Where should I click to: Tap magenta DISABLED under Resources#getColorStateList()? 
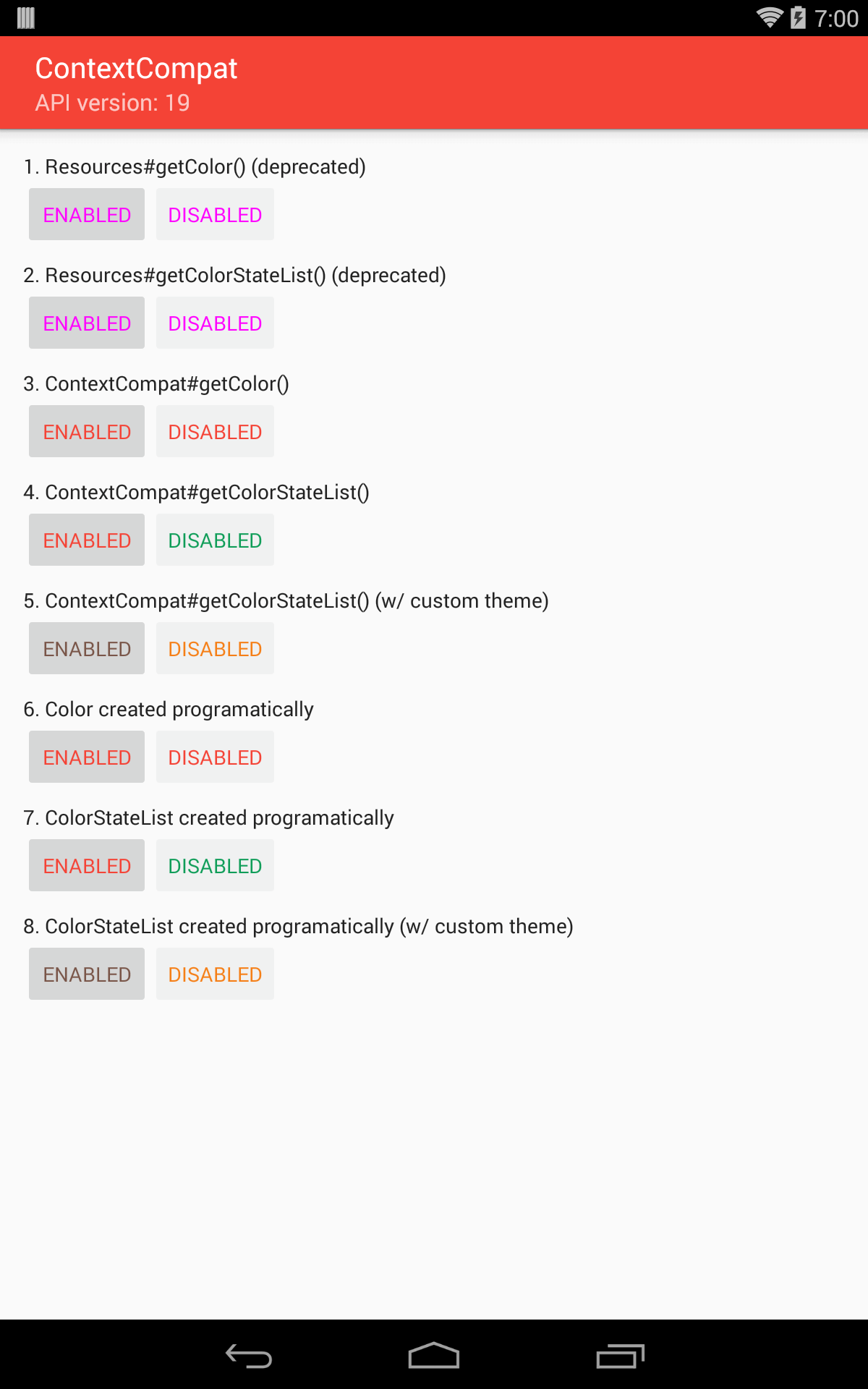tap(215, 323)
